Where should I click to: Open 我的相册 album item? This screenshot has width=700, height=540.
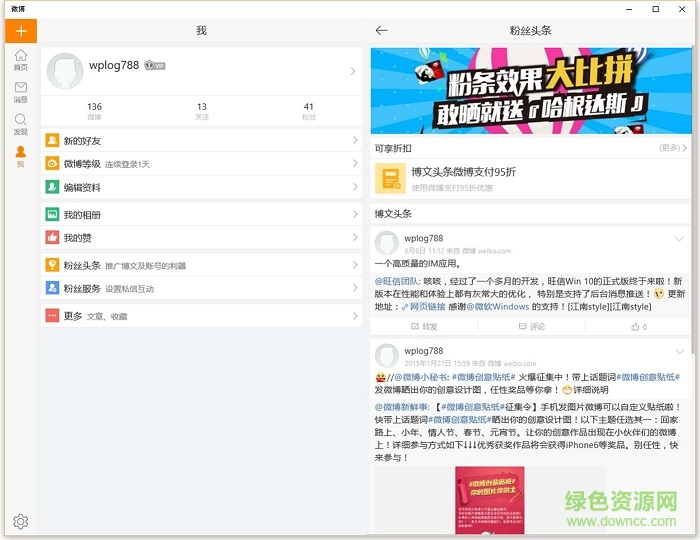pyautogui.click(x=200, y=215)
